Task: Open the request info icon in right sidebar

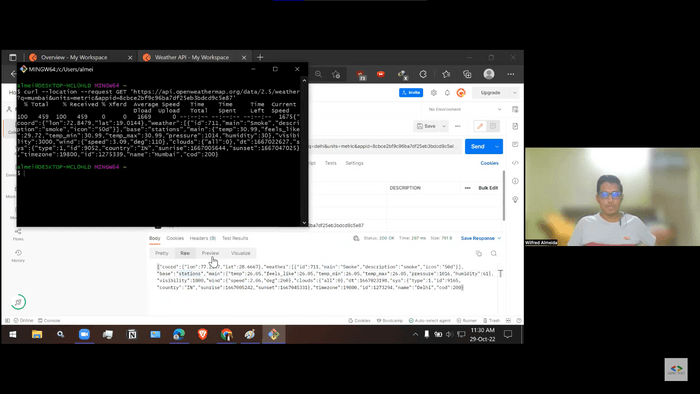Action: tap(515, 181)
